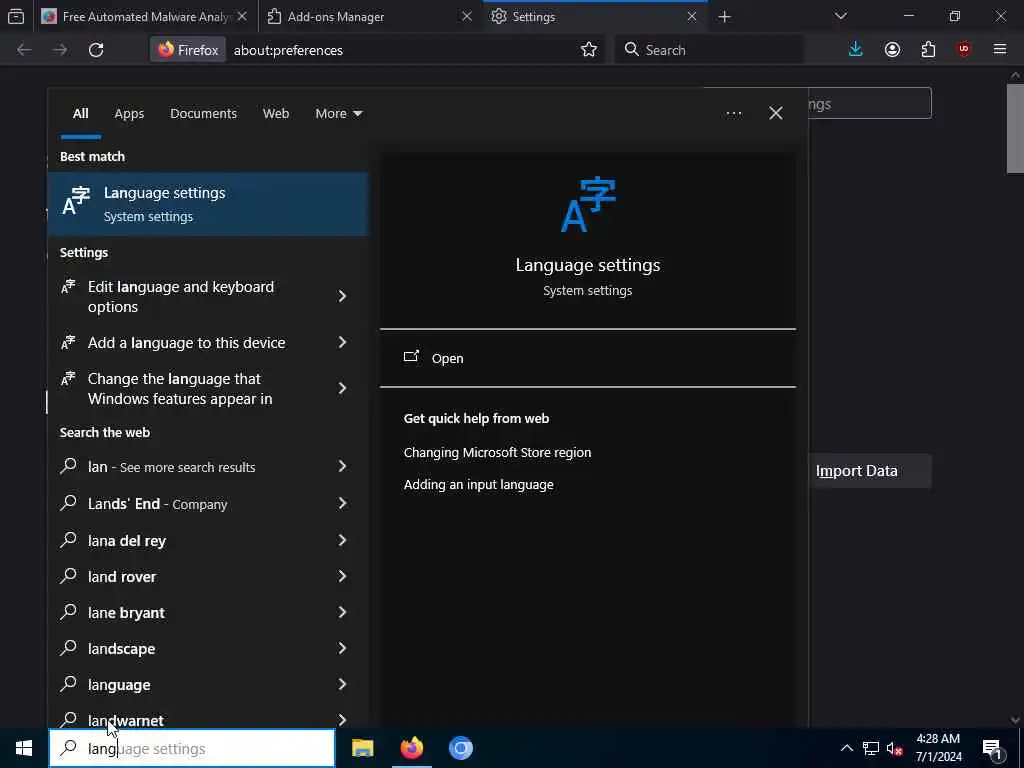Switch to the Add-ons Manager tab

tap(371, 16)
